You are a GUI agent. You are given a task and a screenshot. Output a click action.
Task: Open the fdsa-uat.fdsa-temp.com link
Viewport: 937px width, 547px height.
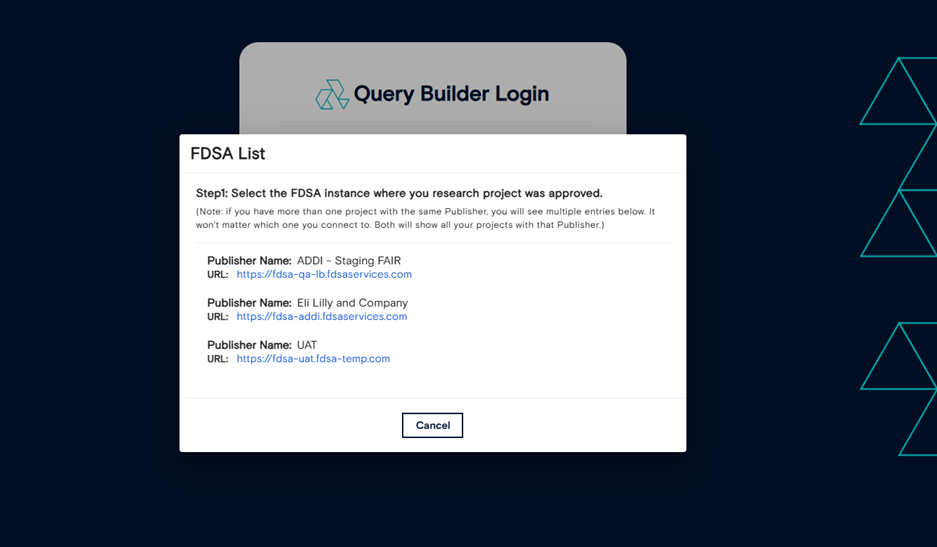pos(313,359)
